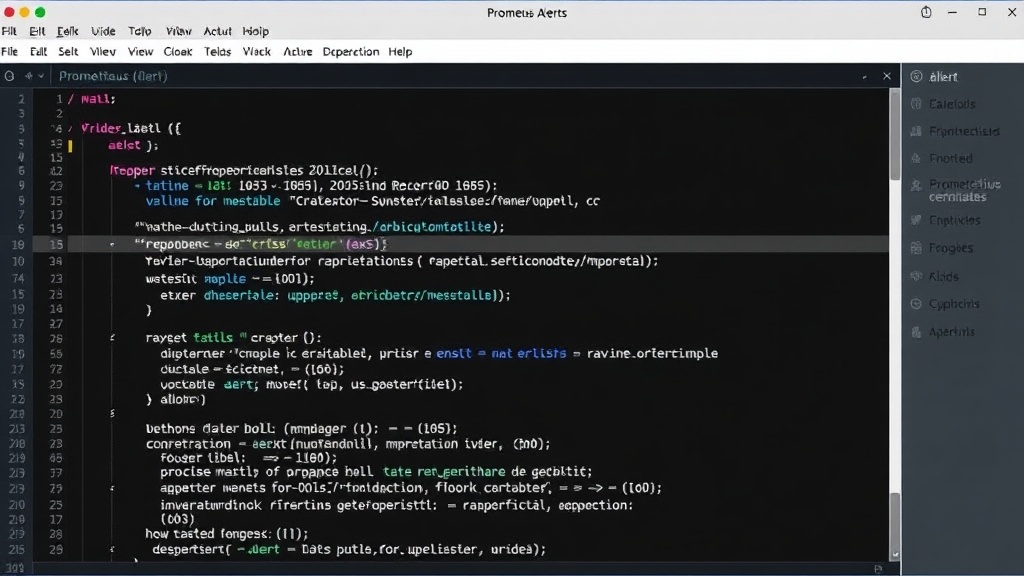
Task: Click the 'conretration' code line
Action: pos(348,444)
